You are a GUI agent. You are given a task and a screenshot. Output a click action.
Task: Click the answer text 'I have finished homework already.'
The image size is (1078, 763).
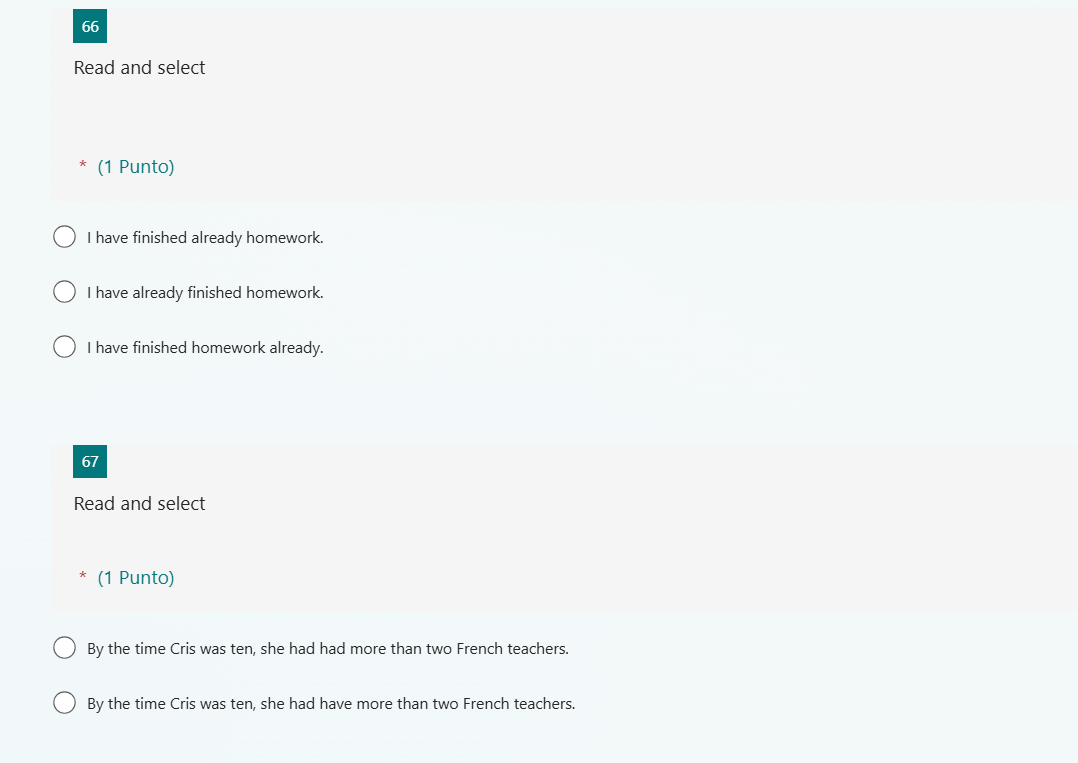point(205,348)
